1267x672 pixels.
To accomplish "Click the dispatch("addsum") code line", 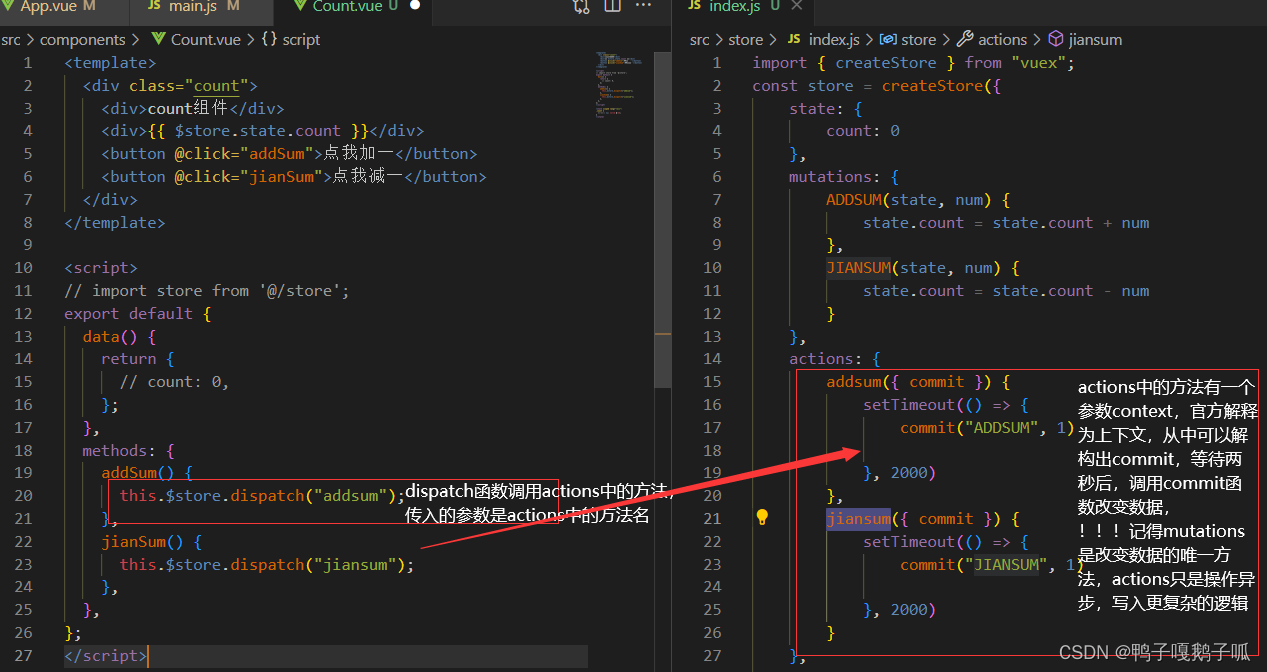I will pyautogui.click(x=263, y=495).
